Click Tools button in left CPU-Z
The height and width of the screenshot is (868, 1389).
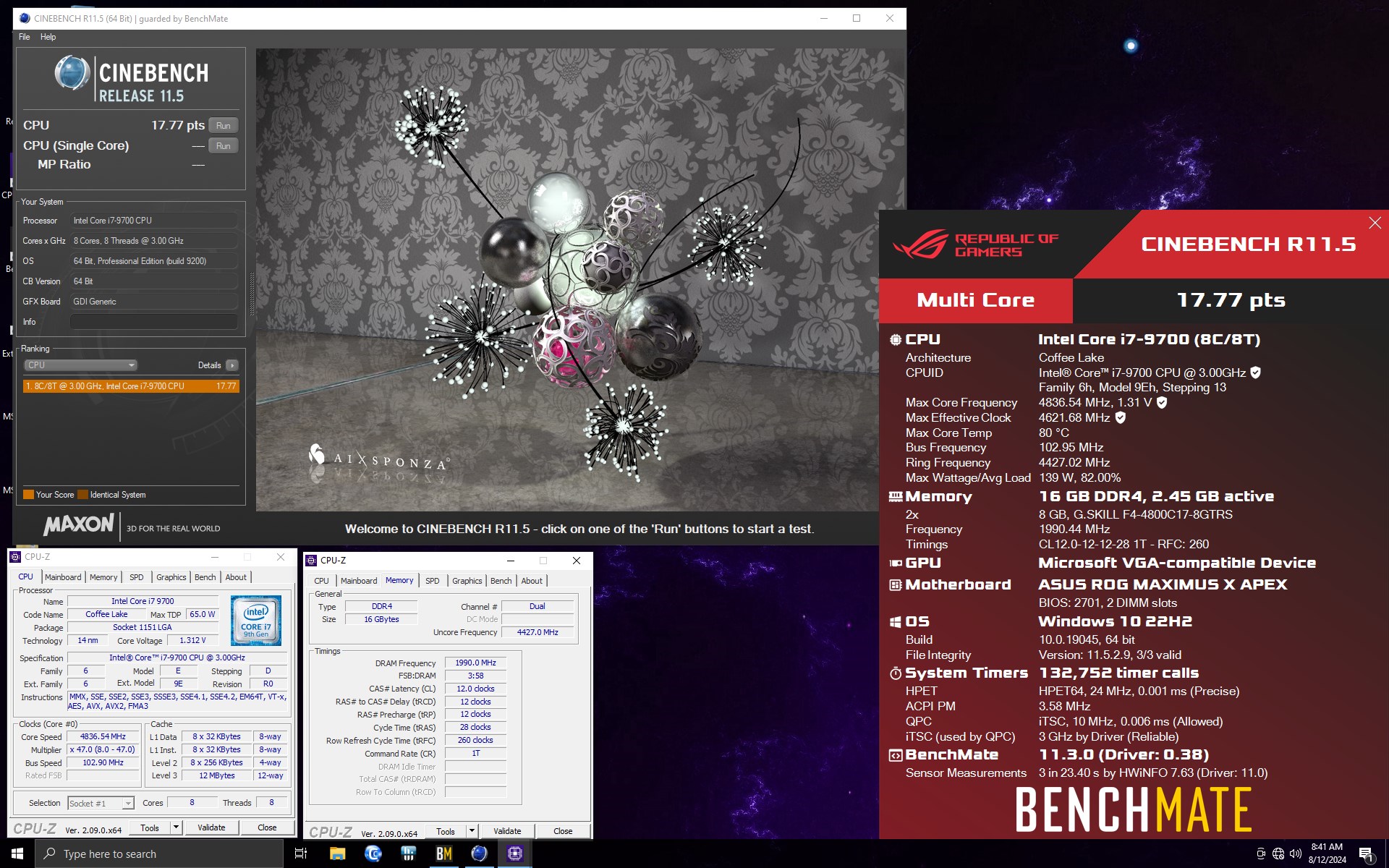(x=150, y=828)
